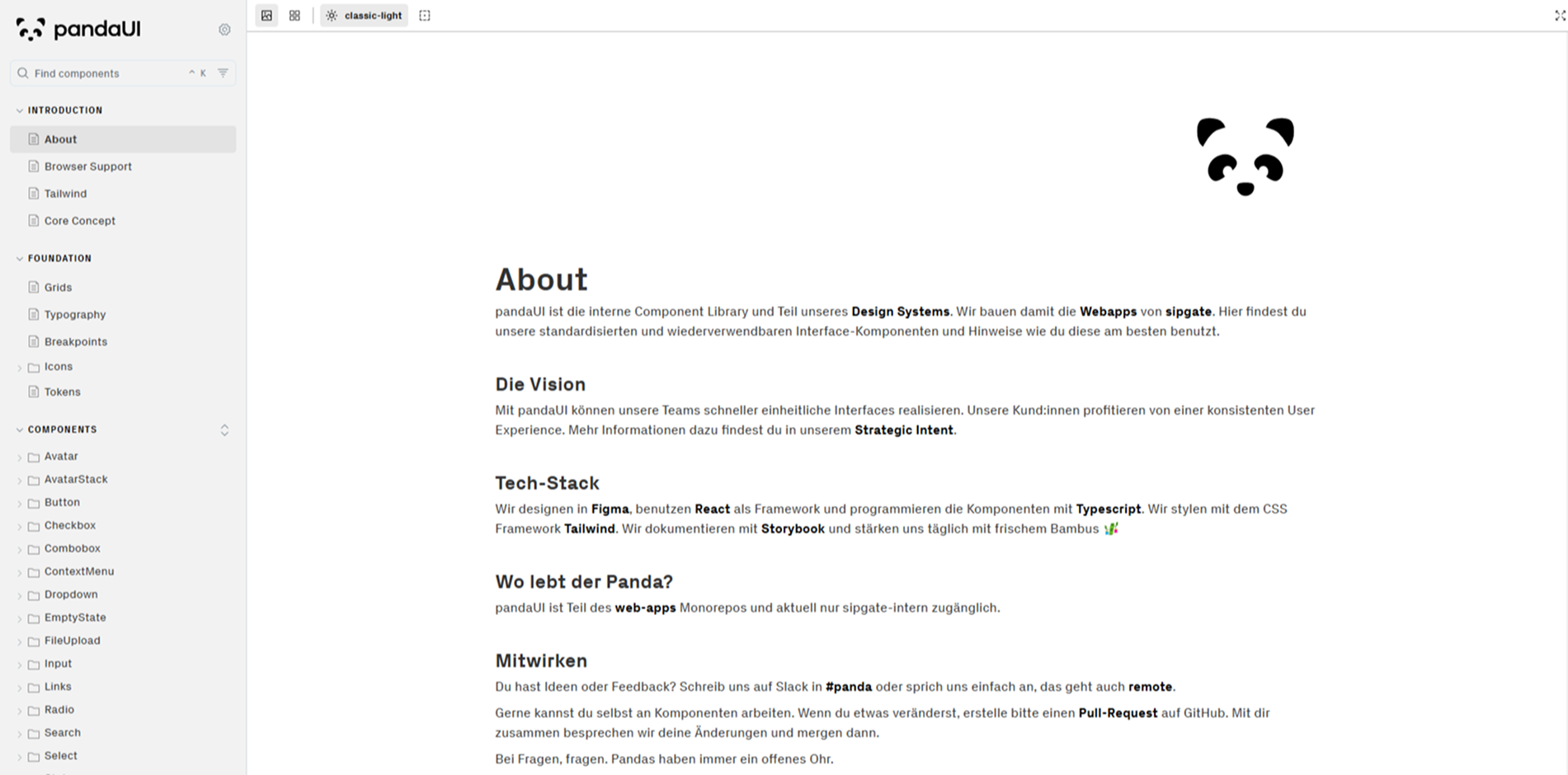
Task: Open the Storybook settings gear
Action: pos(224,30)
